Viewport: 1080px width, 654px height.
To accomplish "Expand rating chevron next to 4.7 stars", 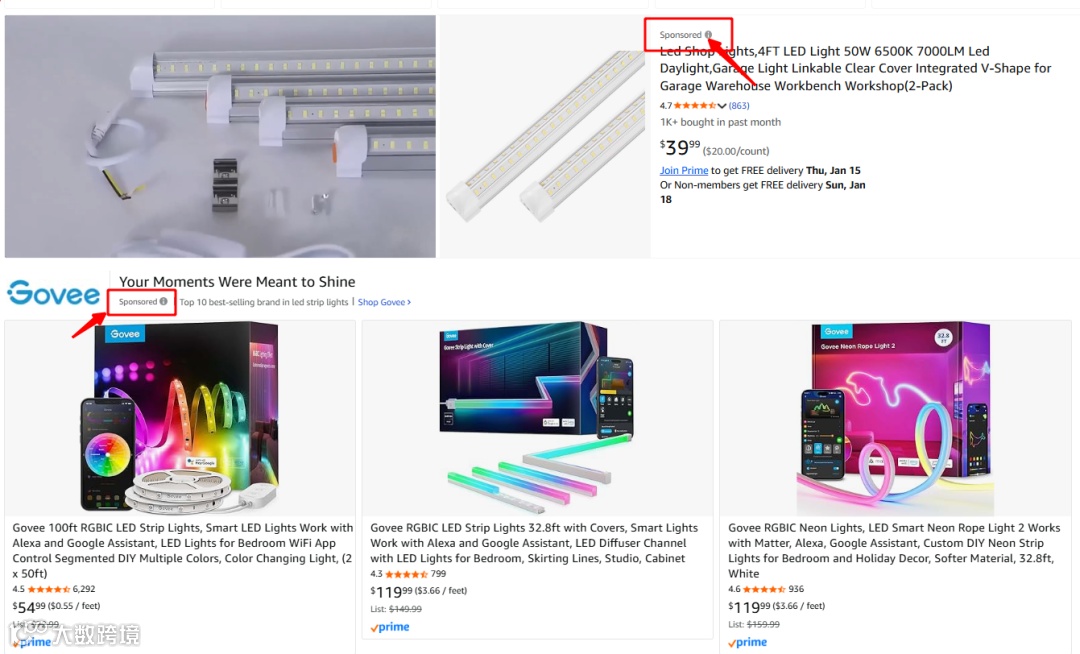I will (x=722, y=106).
